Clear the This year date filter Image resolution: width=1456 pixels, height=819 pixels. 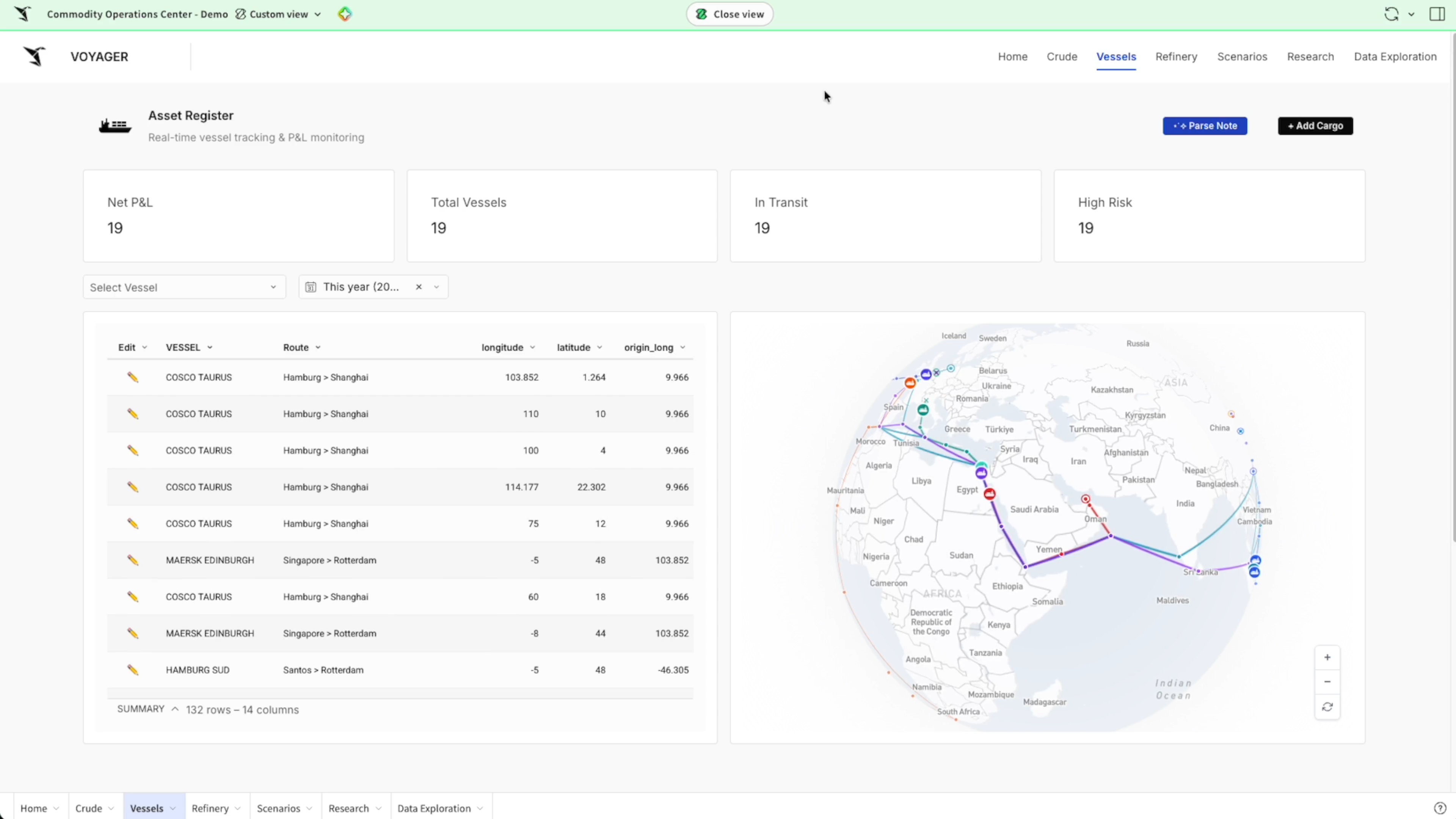pos(419,287)
